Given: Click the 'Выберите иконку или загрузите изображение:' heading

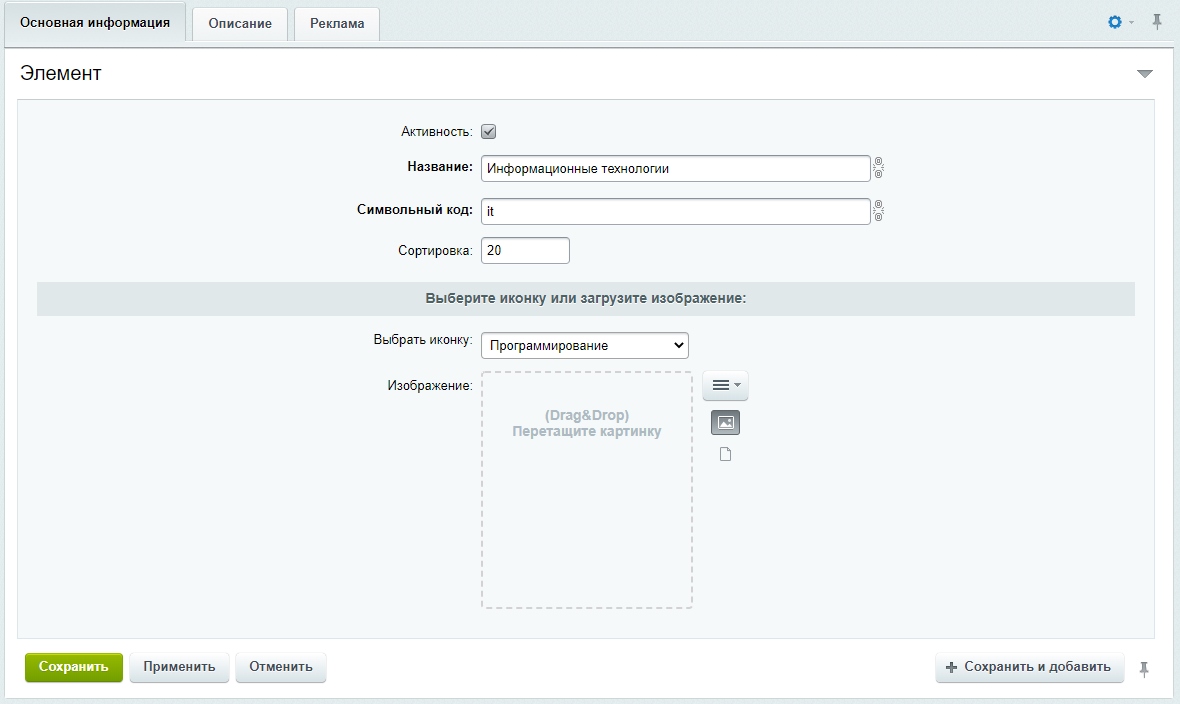Looking at the screenshot, I should click(x=585, y=299).
